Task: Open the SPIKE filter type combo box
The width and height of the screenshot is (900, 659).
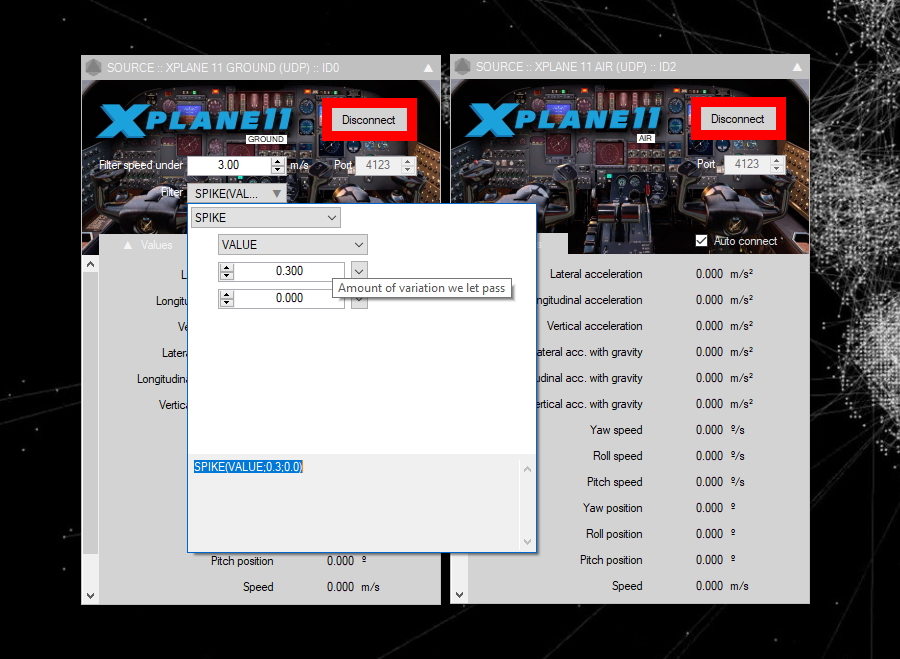Action: click(266, 218)
